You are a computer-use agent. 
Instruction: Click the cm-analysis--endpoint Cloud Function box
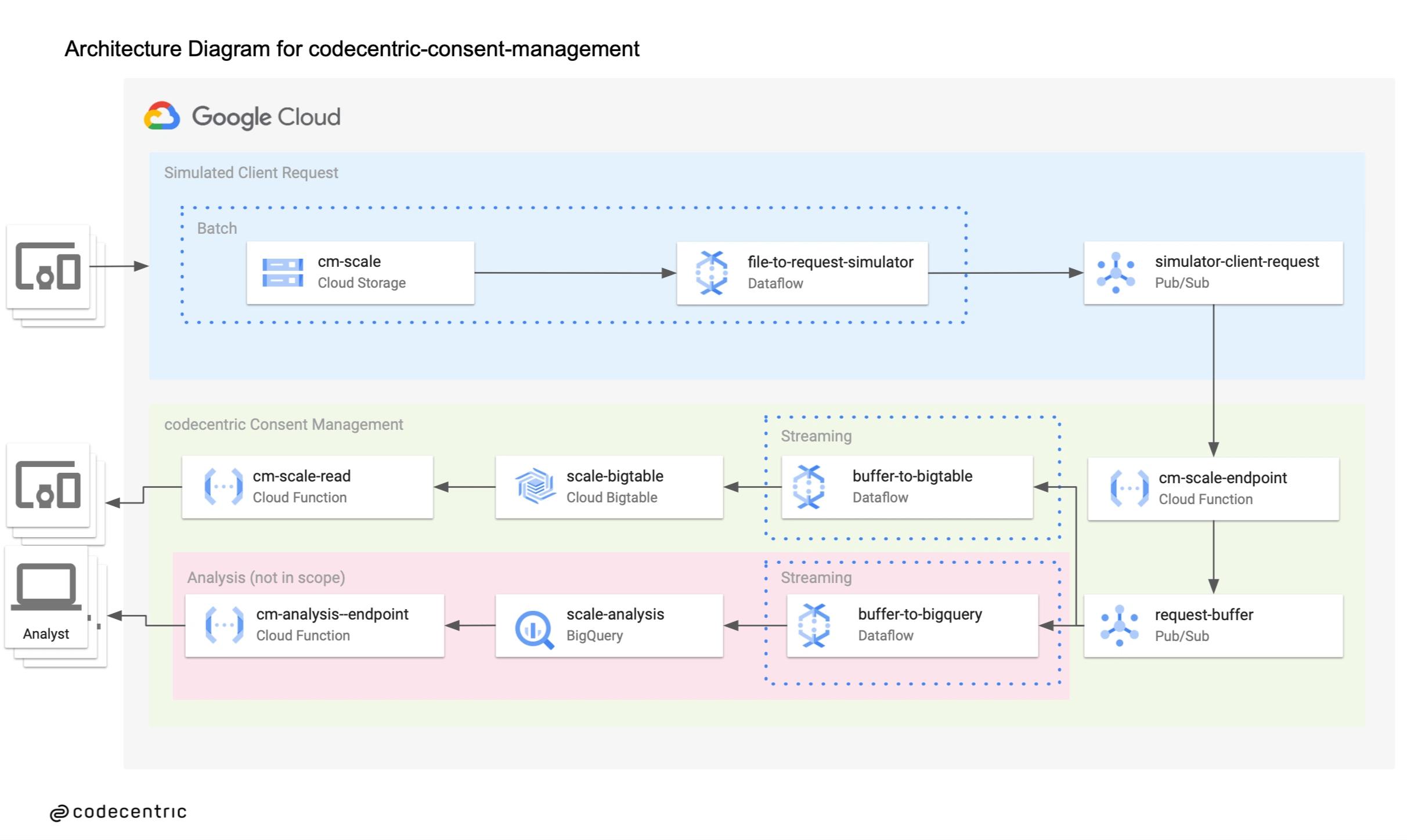click(x=315, y=625)
